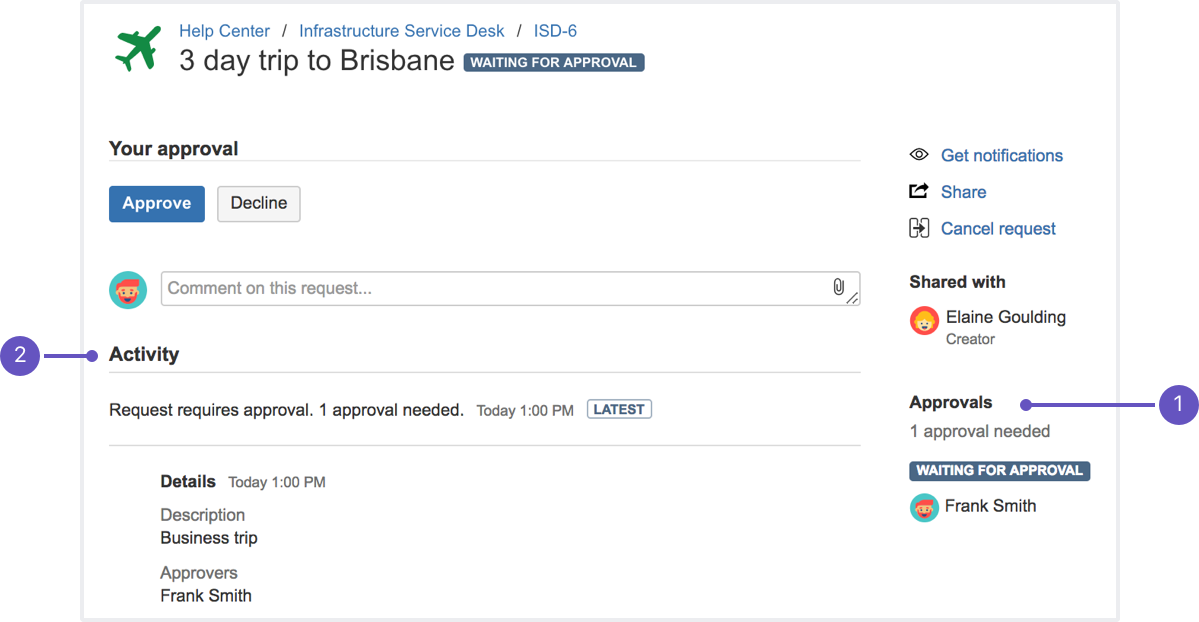Click the LATEST activity badge
Viewport: 1199px width, 622px height.
tap(619, 409)
